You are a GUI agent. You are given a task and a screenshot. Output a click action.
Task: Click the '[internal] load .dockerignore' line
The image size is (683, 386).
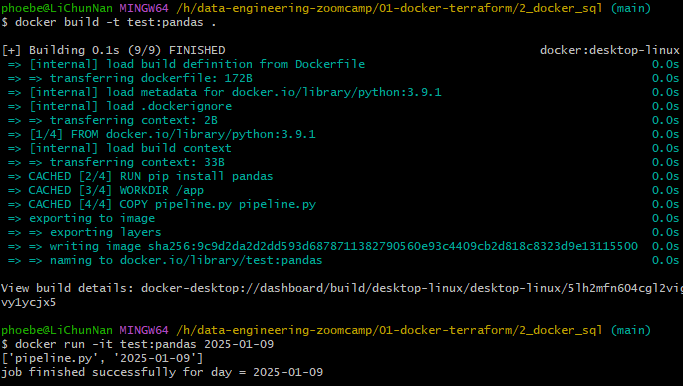[x=120, y=106]
